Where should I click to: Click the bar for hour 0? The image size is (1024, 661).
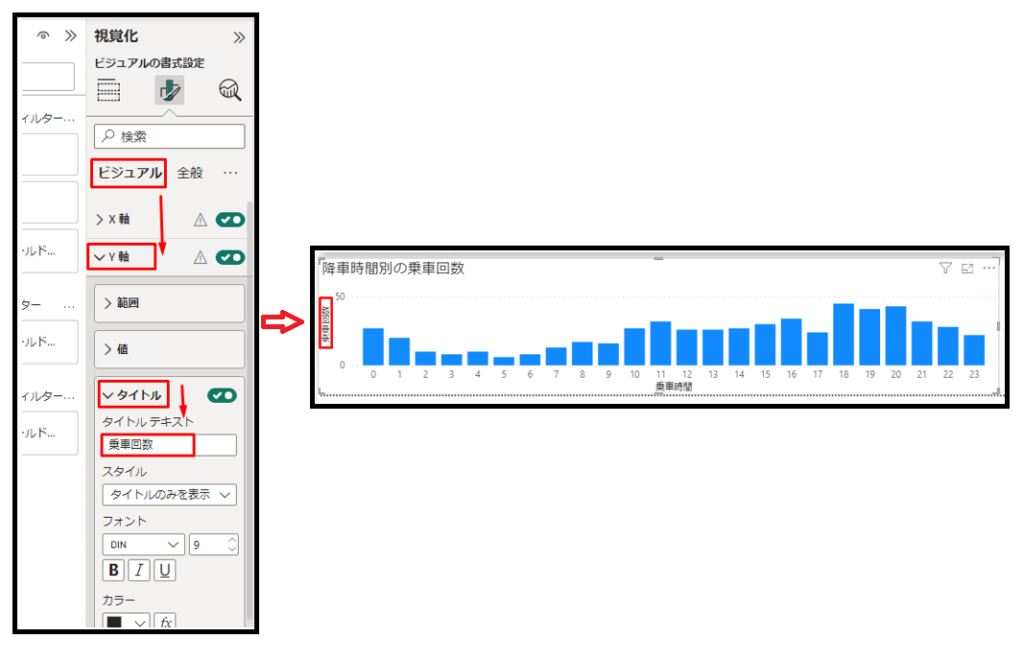[373, 347]
